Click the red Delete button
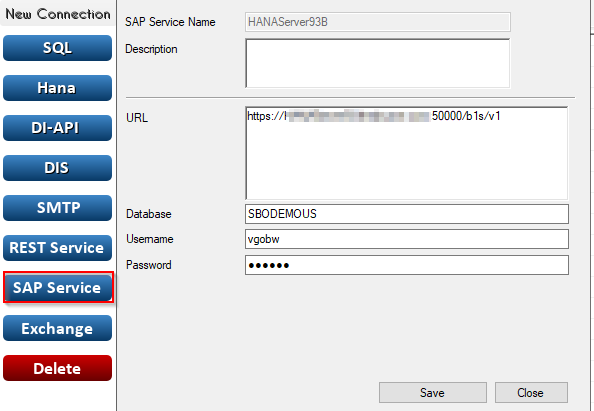The image size is (594, 411). (x=57, y=368)
